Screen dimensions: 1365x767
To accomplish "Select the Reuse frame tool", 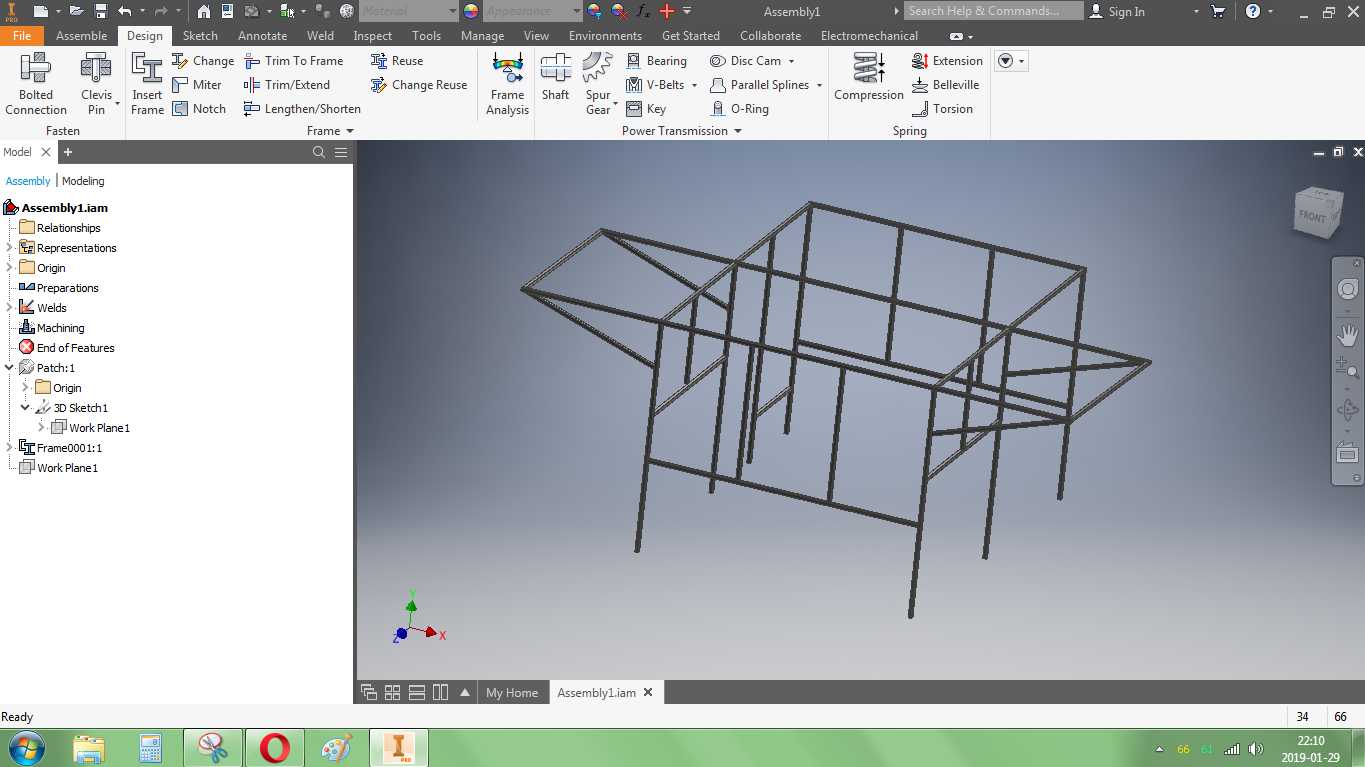I will (397, 61).
